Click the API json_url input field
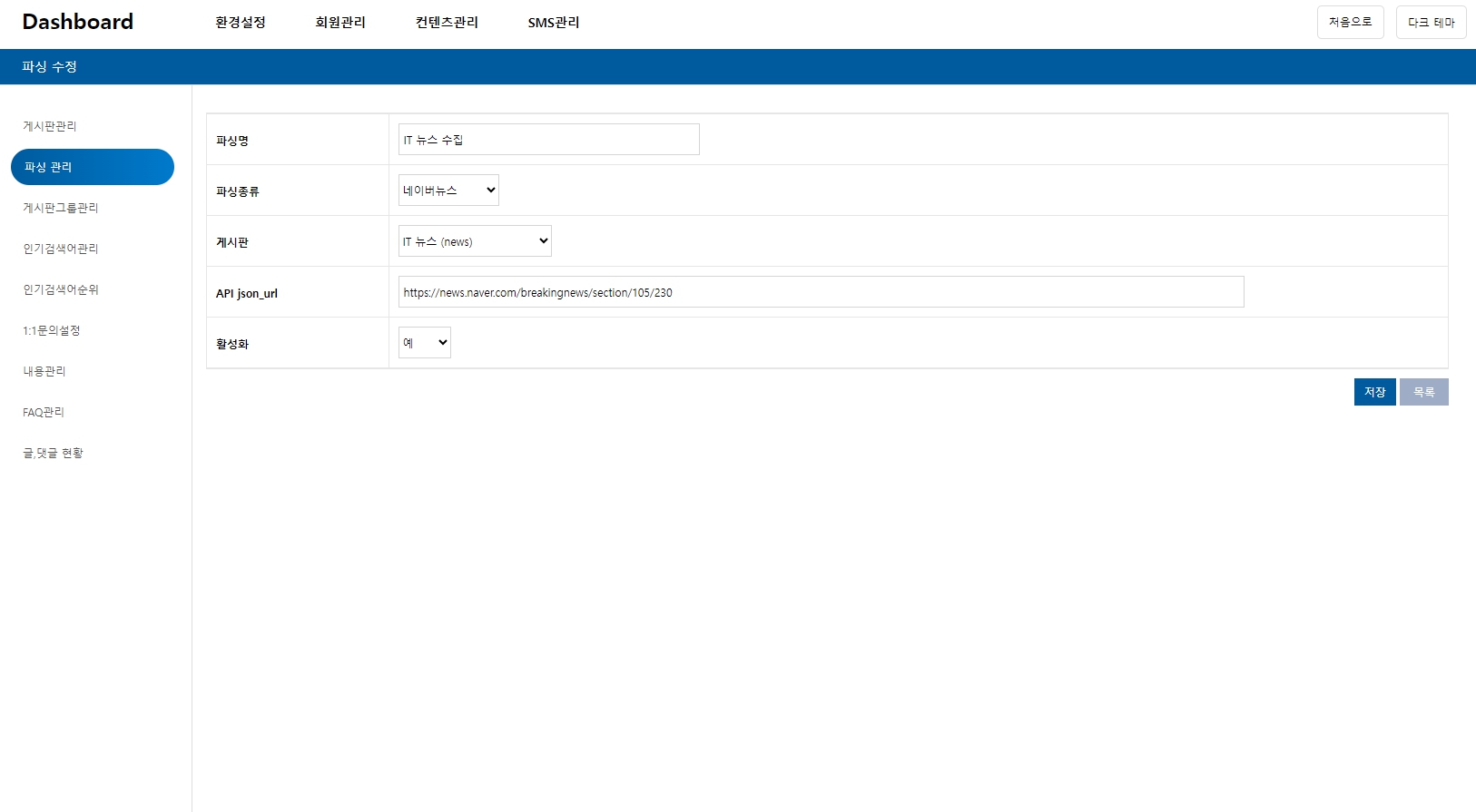This screenshot has height=812, width=1476. point(821,292)
